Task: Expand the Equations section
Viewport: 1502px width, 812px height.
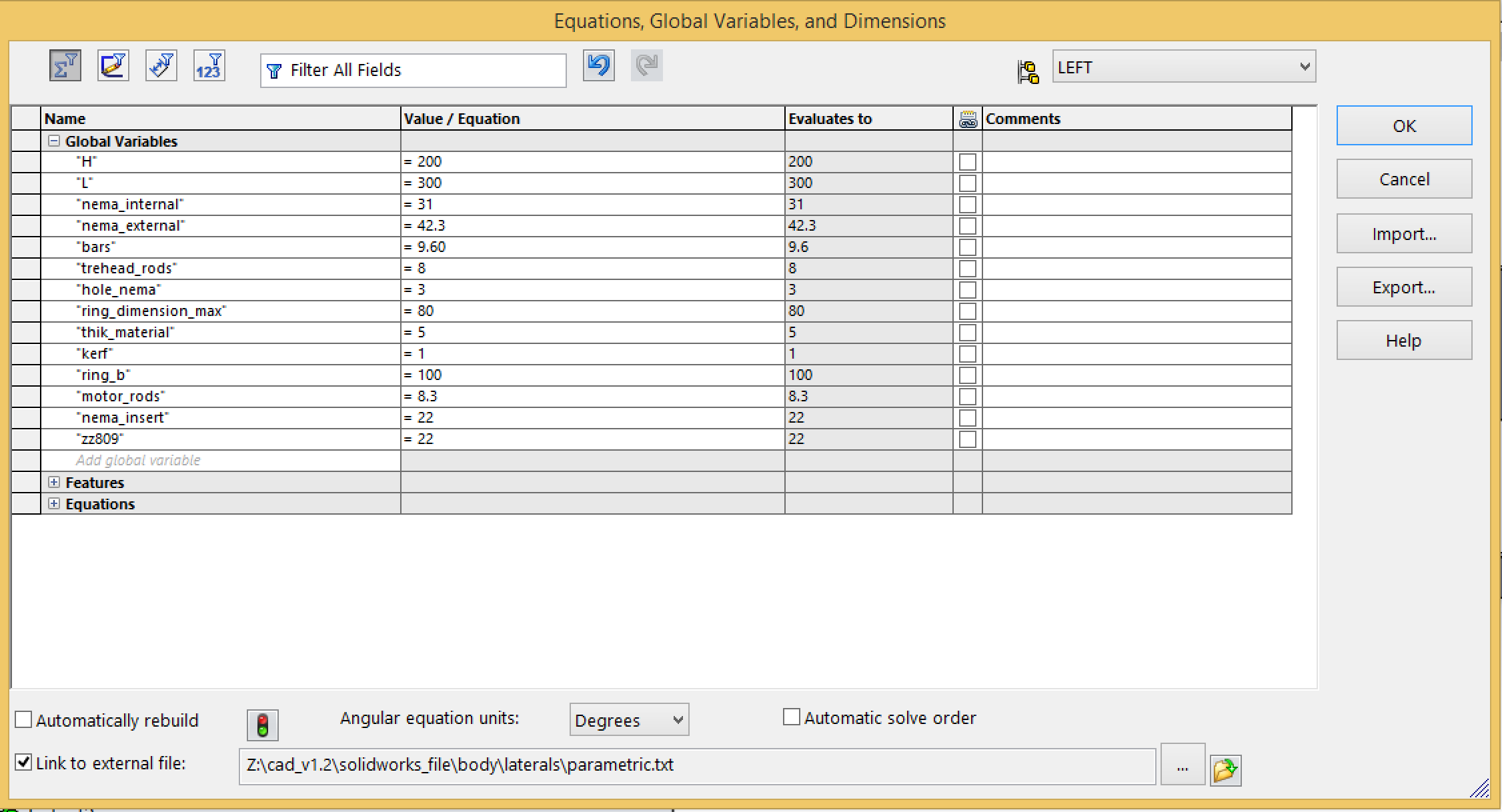Action: pyautogui.click(x=54, y=503)
